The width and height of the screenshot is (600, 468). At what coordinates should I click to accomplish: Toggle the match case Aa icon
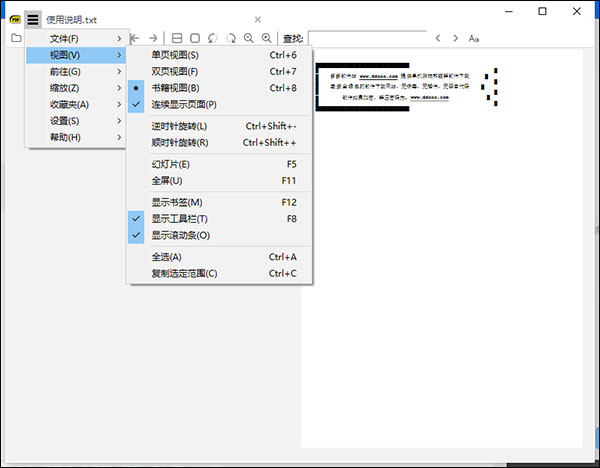tap(474, 38)
